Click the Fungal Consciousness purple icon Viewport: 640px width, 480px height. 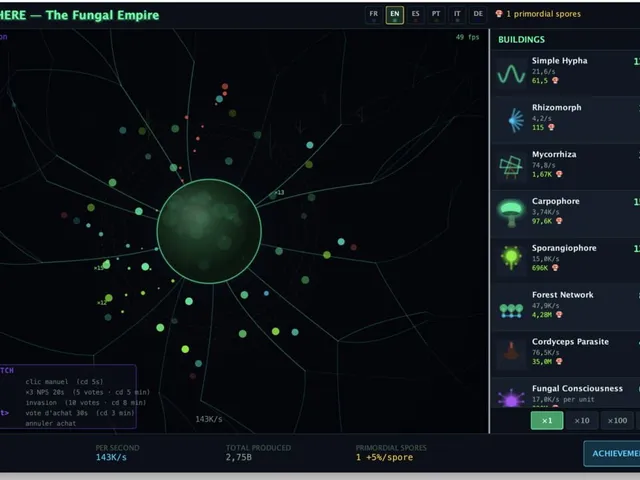[511, 398]
